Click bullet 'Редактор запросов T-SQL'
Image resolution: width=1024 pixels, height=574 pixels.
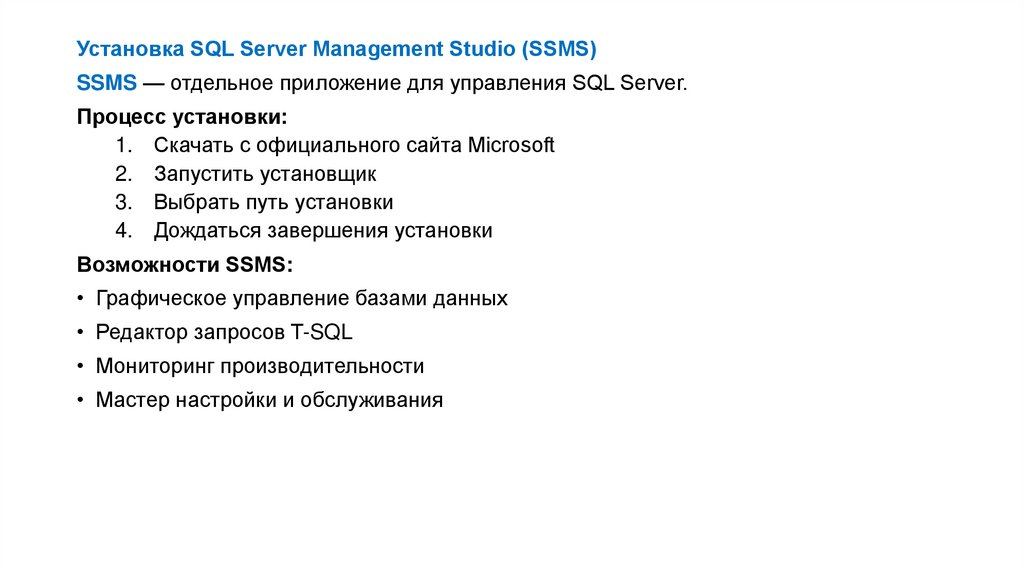224,332
